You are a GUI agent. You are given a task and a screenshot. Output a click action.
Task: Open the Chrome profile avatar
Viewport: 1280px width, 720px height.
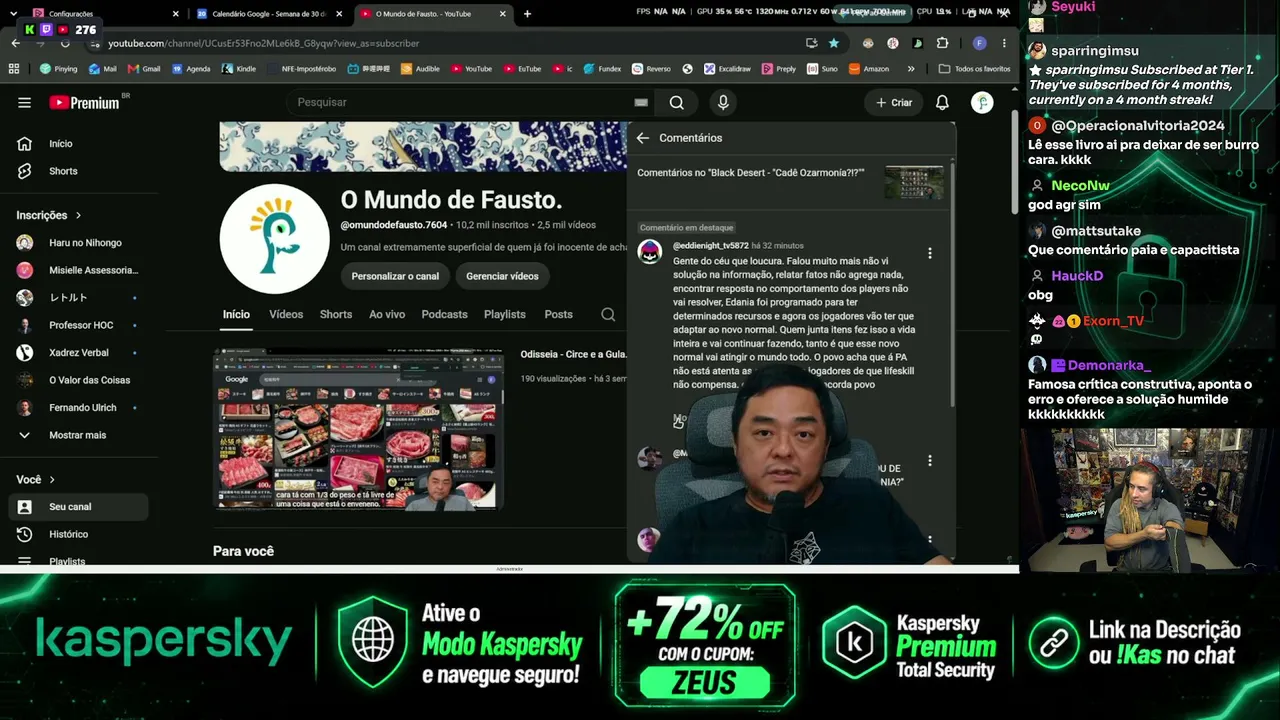(980, 43)
